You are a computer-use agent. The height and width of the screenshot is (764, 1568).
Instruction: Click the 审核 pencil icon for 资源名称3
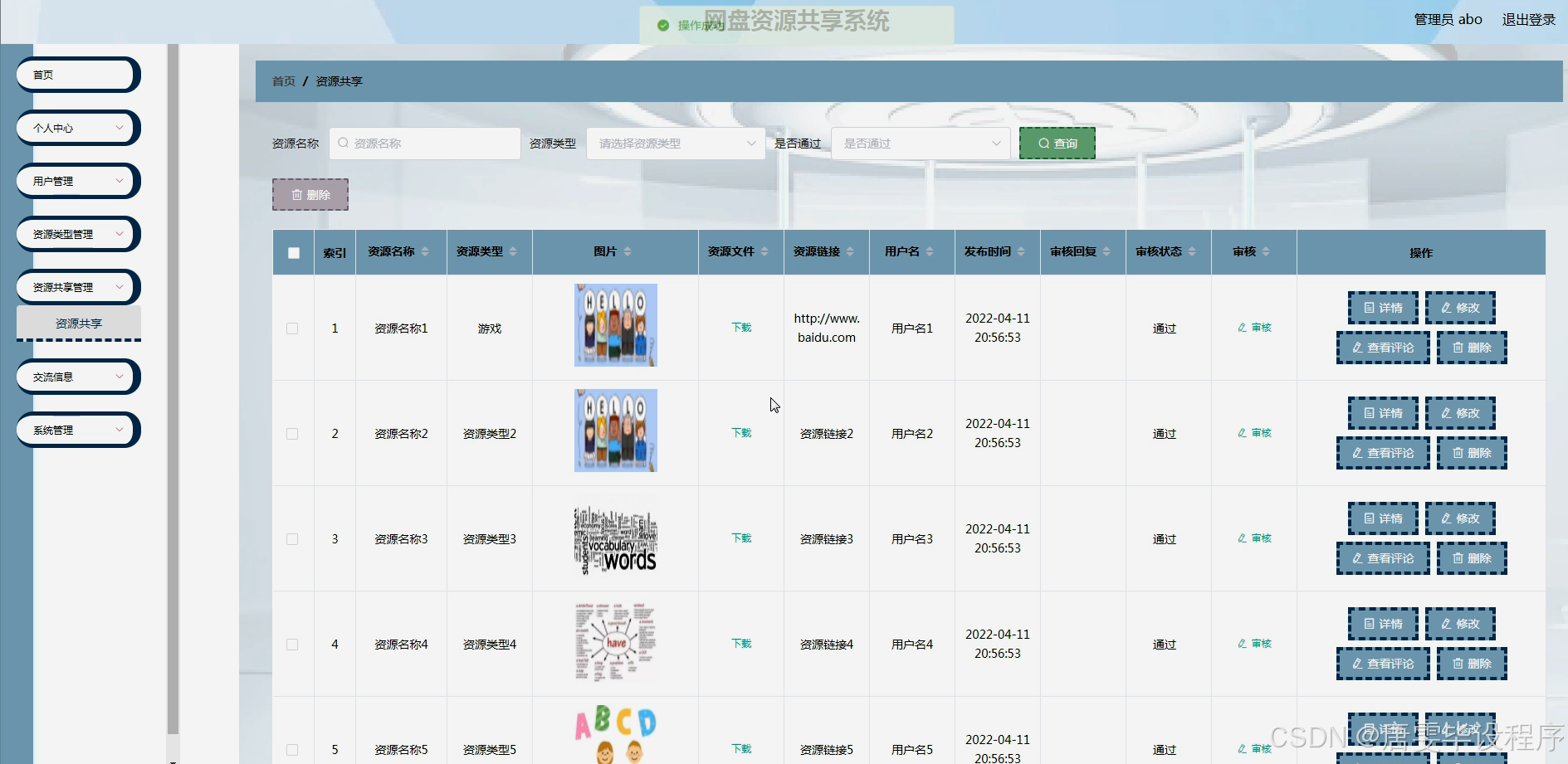click(1242, 538)
